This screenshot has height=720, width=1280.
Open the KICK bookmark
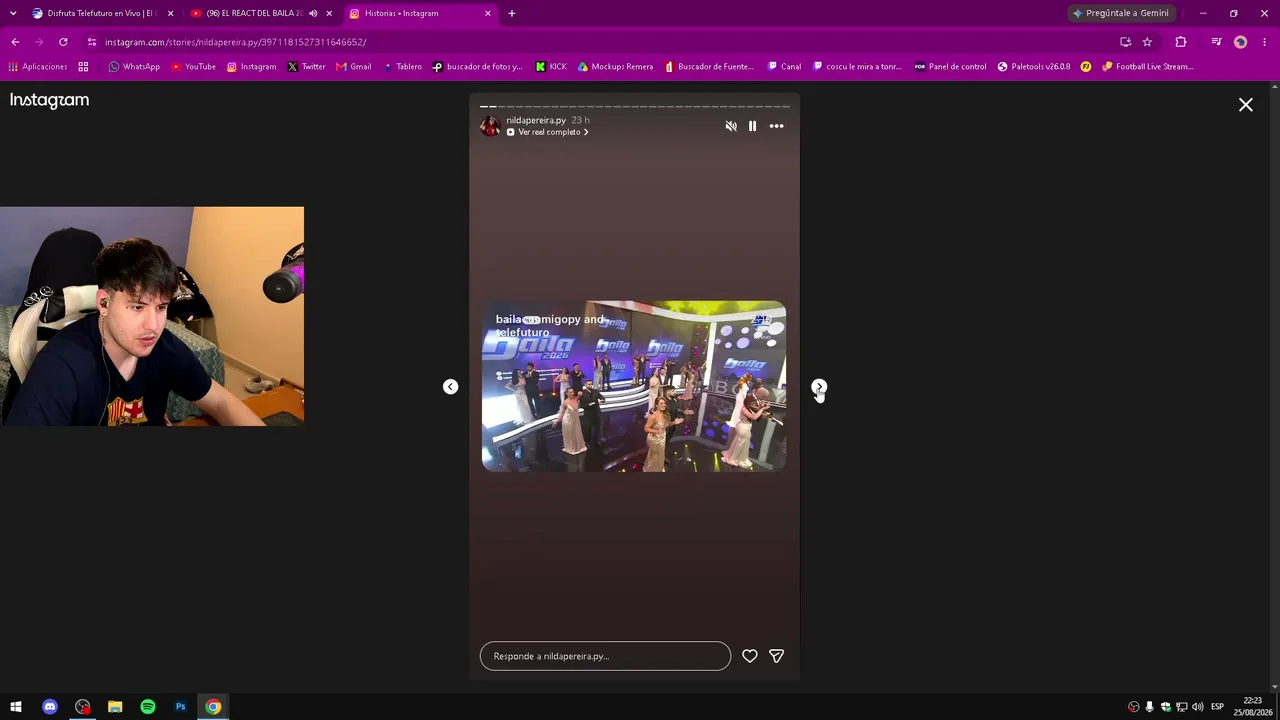(x=551, y=67)
